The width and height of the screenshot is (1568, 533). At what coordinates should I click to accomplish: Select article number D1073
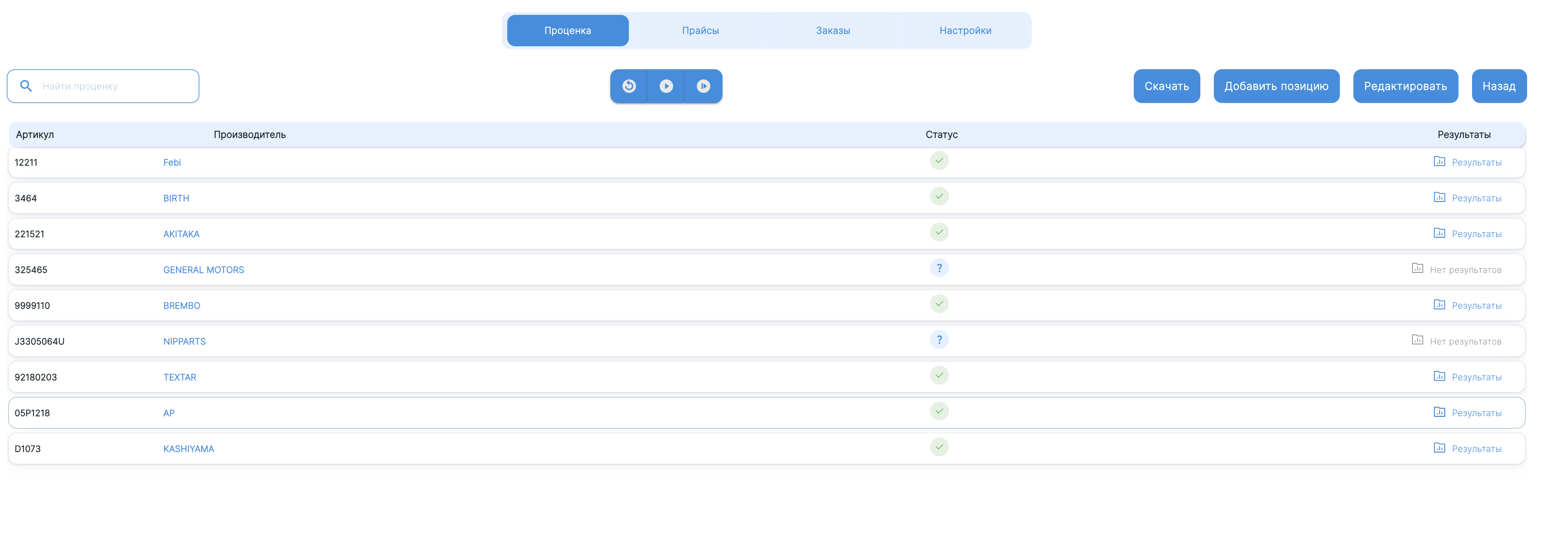point(27,449)
